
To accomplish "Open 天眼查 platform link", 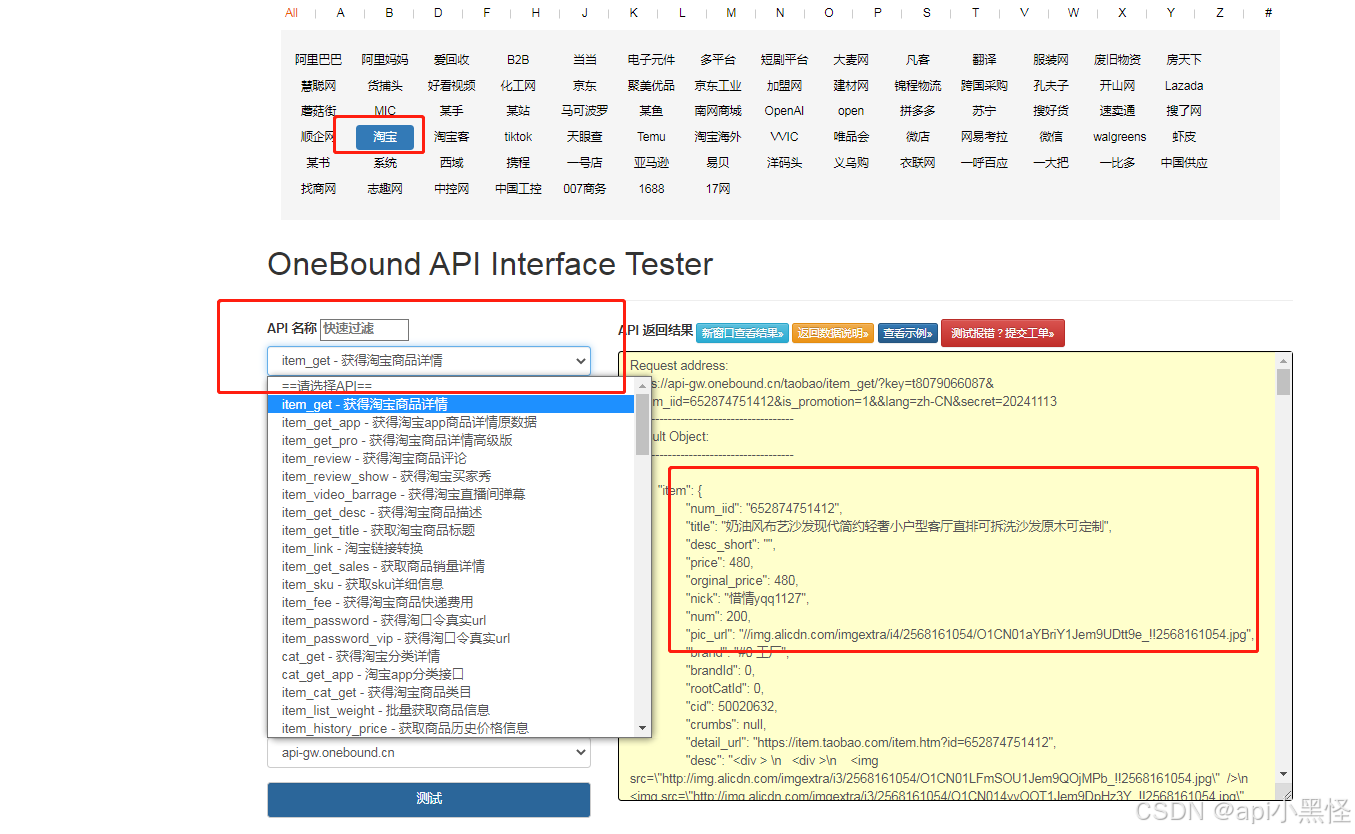I will coord(585,137).
